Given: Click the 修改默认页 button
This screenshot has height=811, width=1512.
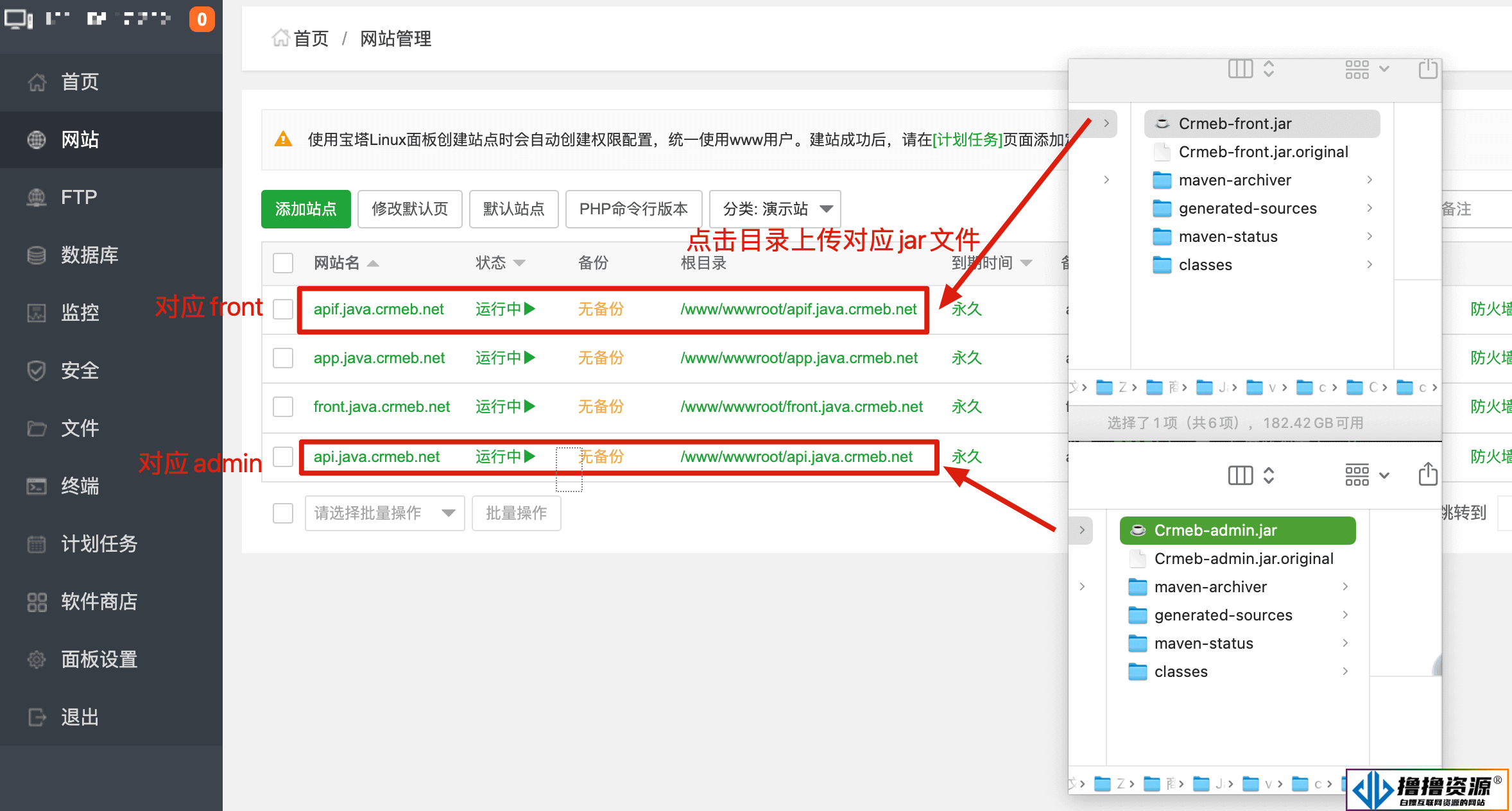Looking at the screenshot, I should point(410,209).
